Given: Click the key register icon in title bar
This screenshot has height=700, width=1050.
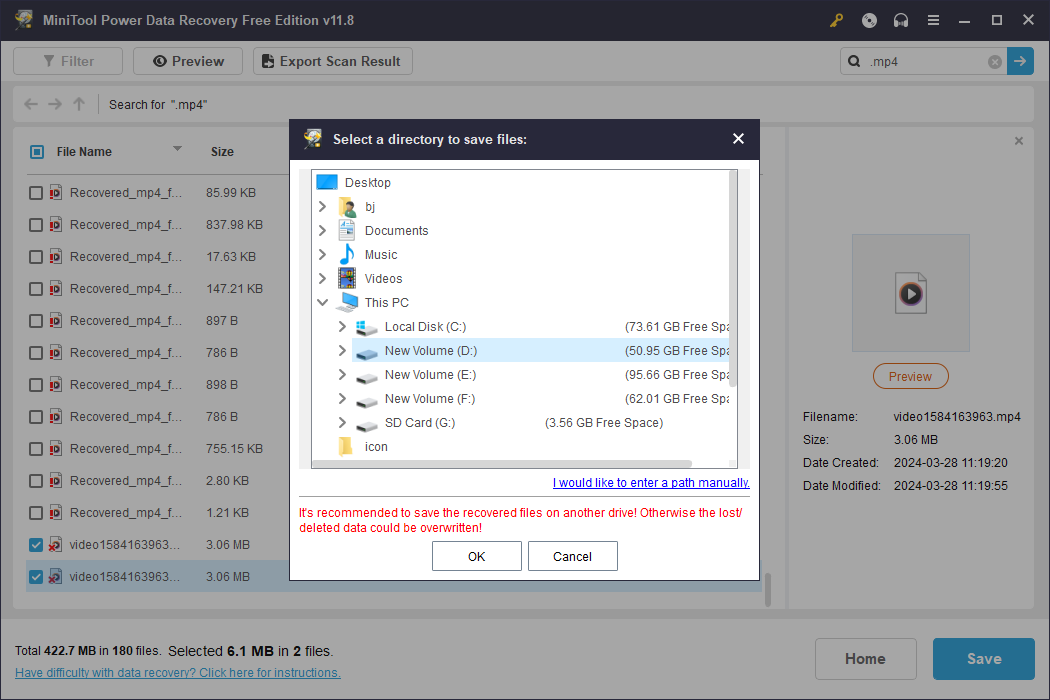Looking at the screenshot, I should 836,20.
